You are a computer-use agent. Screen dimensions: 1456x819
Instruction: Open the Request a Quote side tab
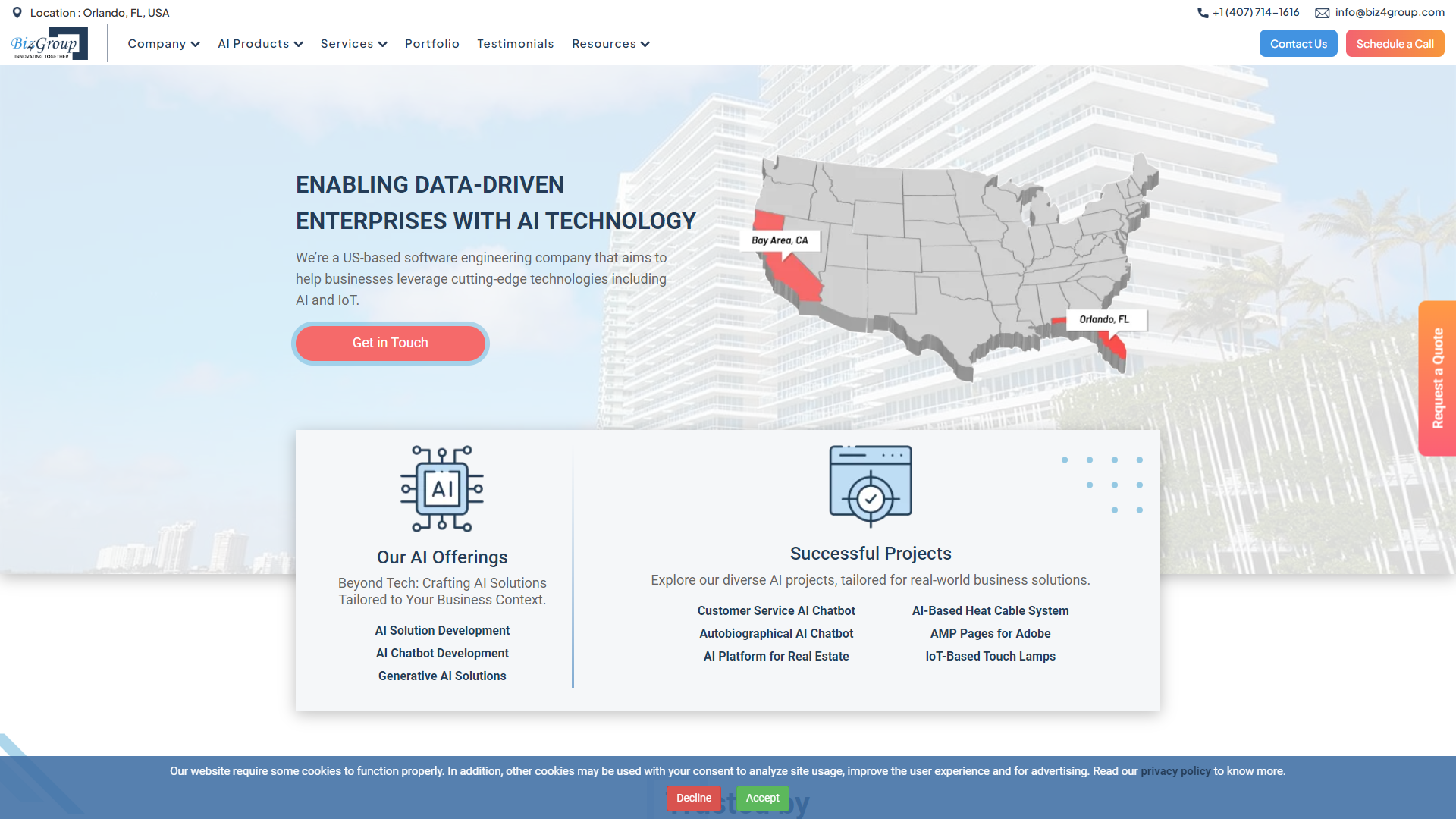[x=1437, y=378]
